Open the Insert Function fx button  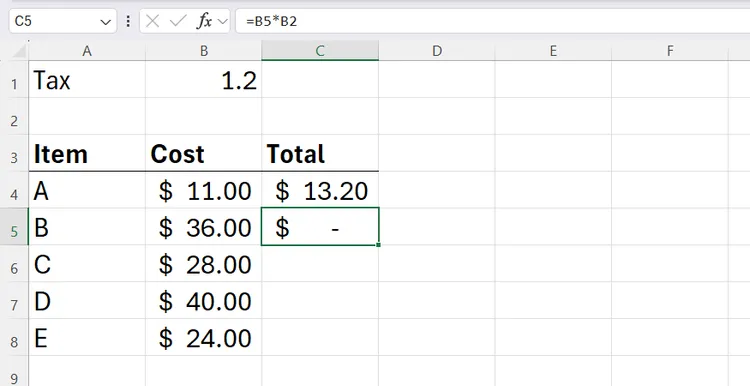click(205, 21)
